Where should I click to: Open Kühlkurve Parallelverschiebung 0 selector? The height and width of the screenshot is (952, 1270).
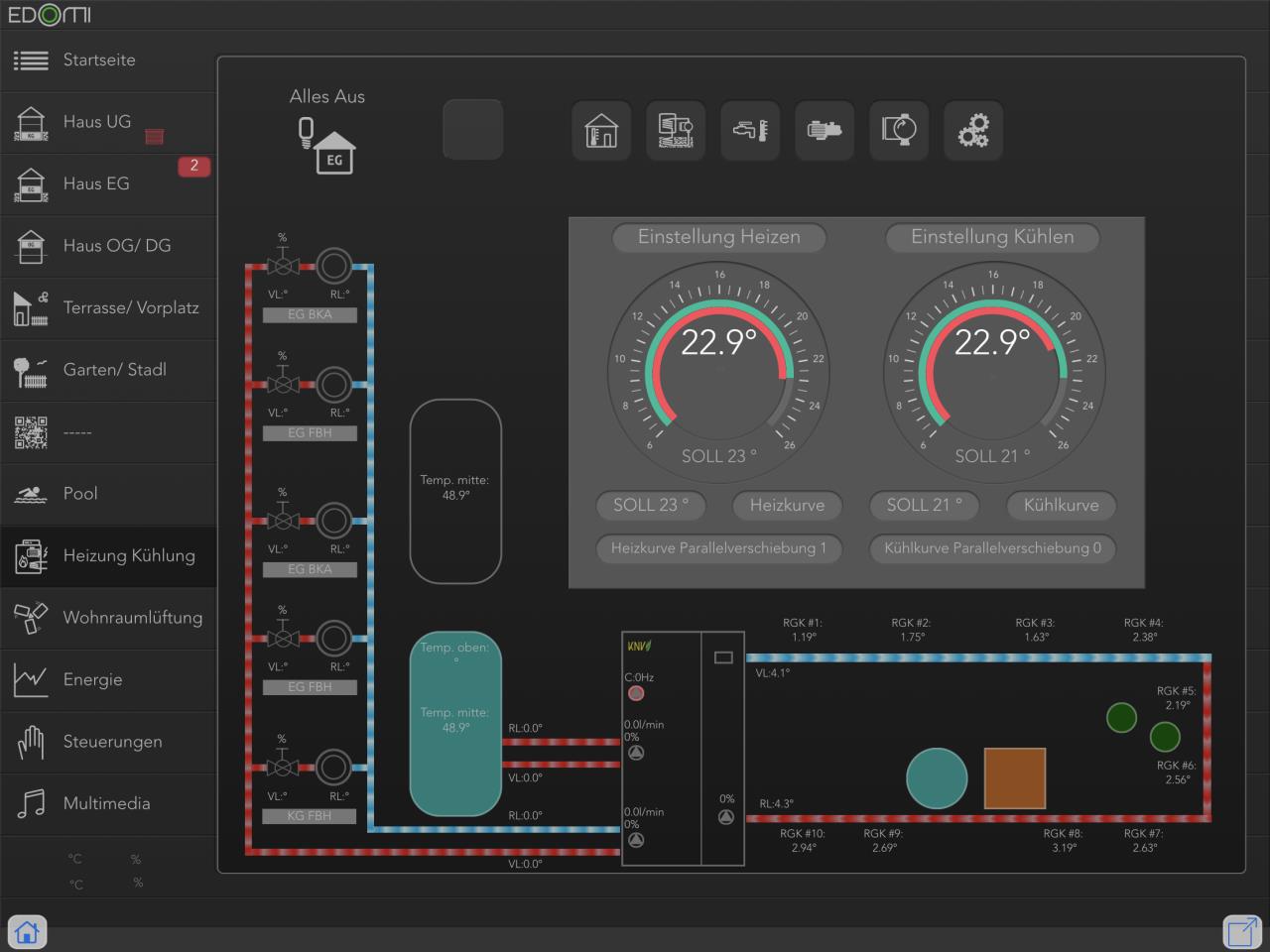pos(992,548)
